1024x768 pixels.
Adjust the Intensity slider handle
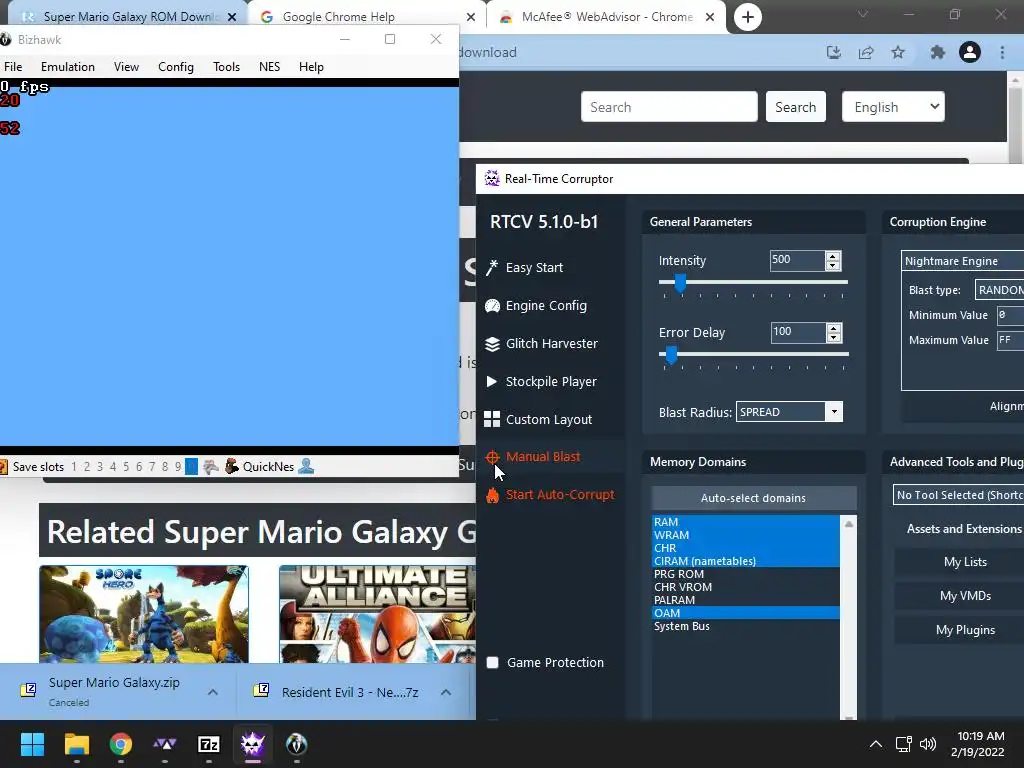tap(680, 283)
